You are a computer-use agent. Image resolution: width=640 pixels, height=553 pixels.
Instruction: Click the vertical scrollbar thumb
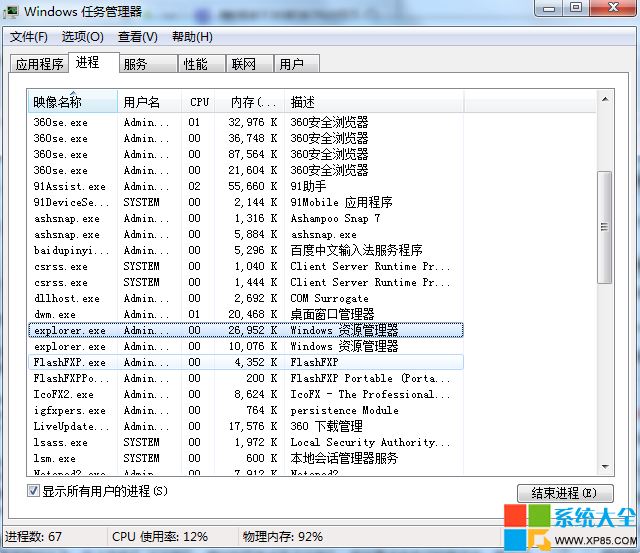point(604,227)
